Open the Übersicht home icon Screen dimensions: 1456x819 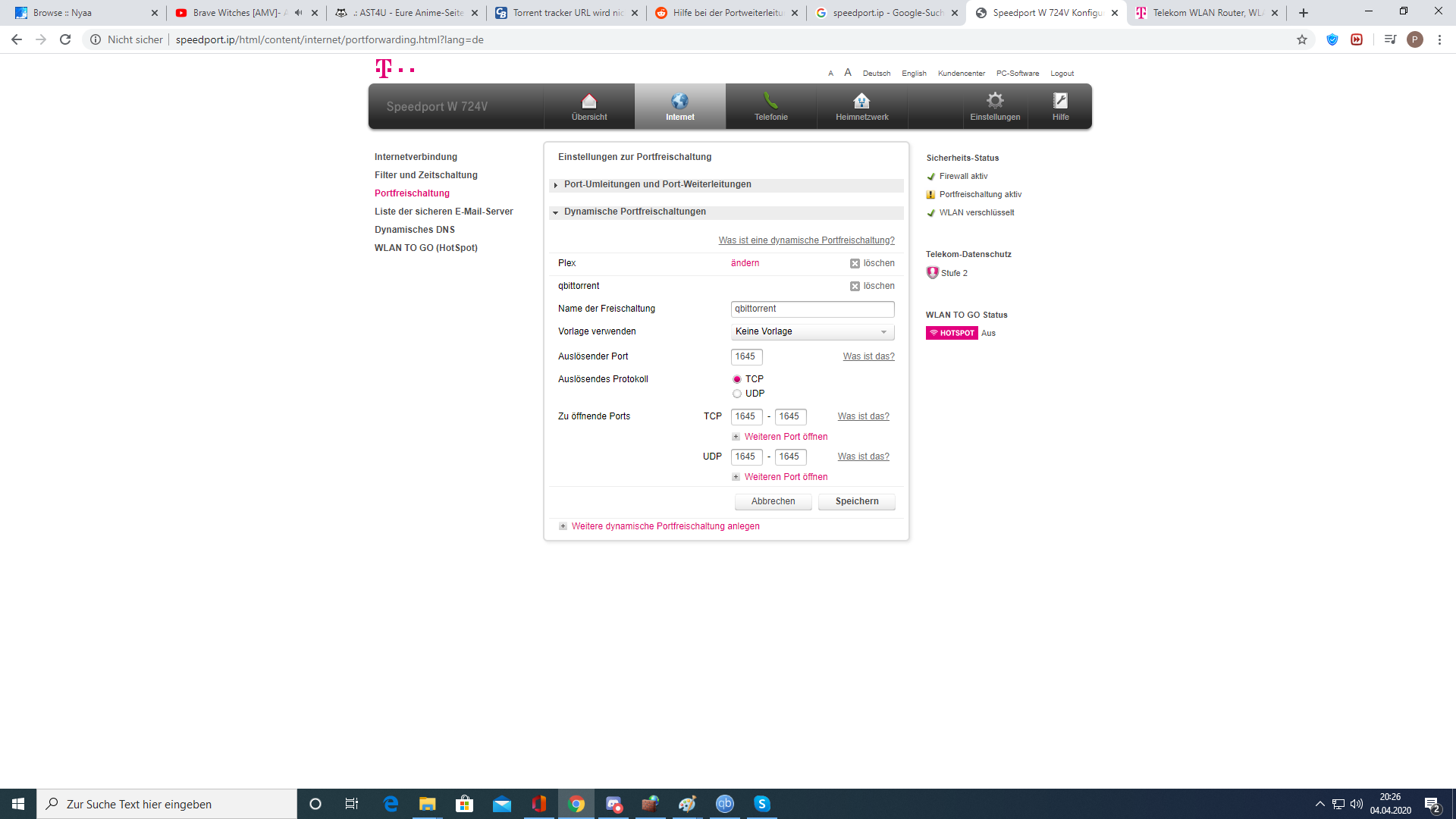589,102
